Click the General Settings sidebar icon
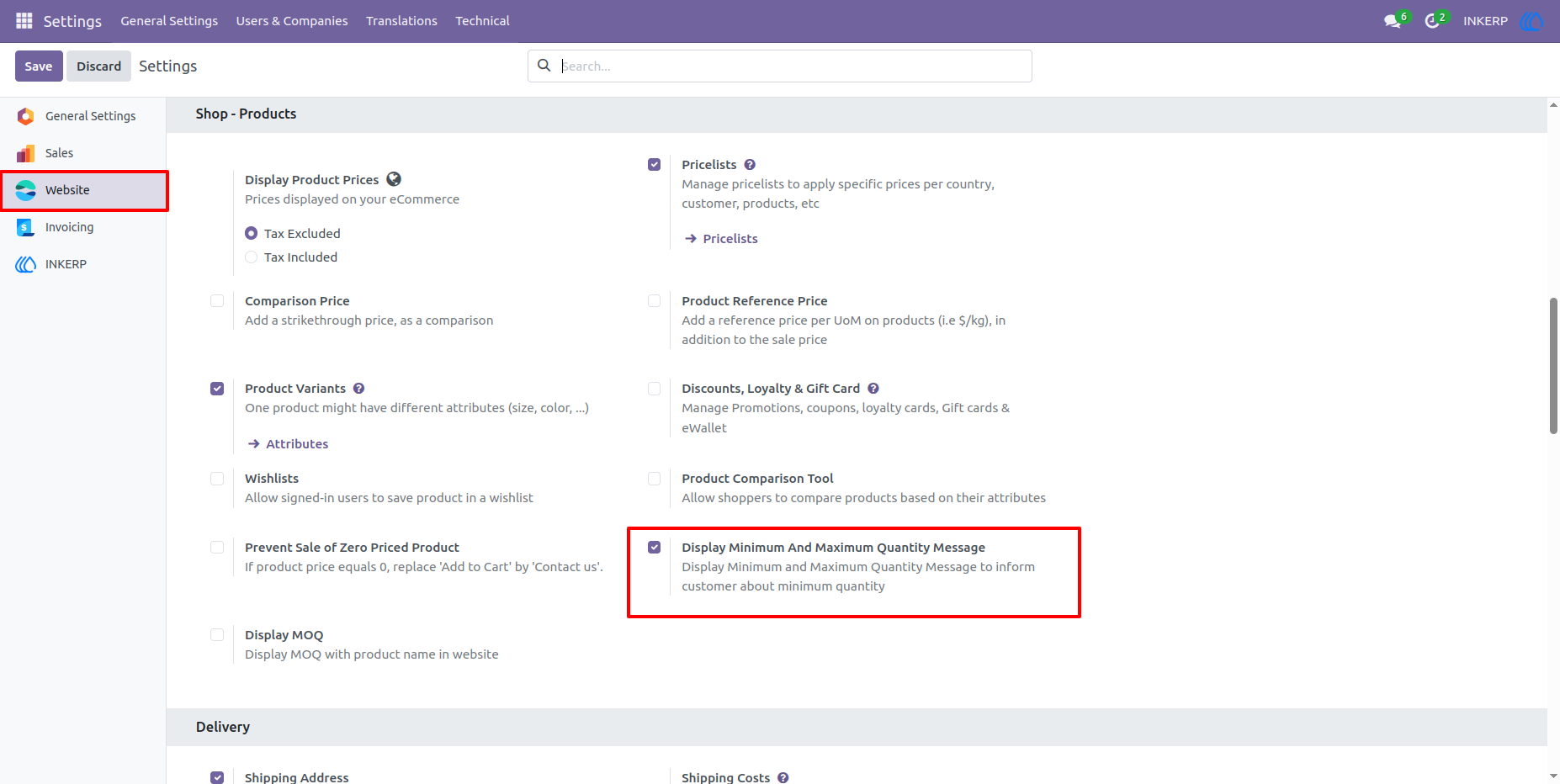Screen dimensions: 1560x784 tap(26, 116)
